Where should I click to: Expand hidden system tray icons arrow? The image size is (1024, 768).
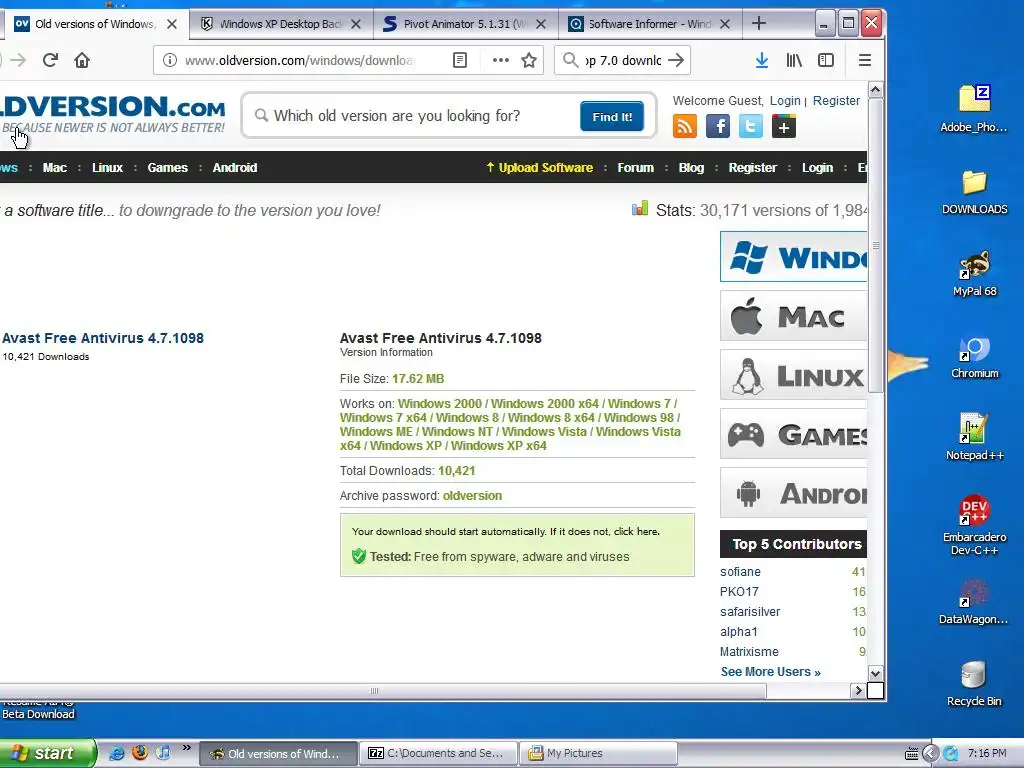pos(931,754)
